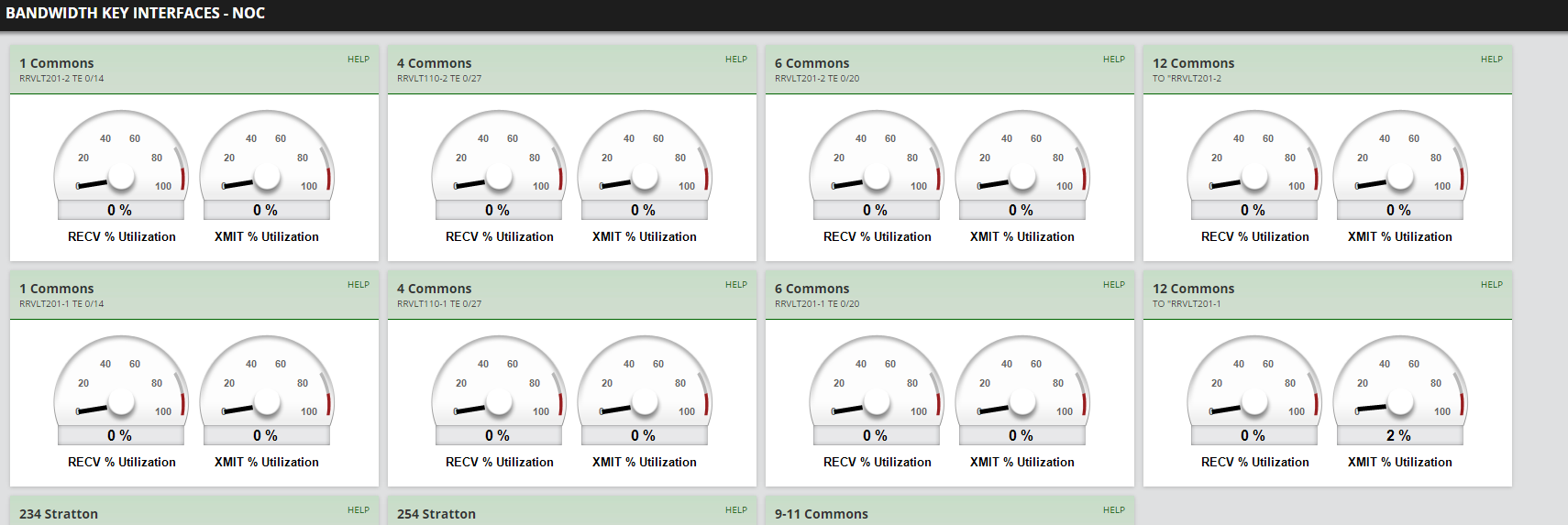Viewport: 1568px width, 525px height.
Task: Open HELP in 6 Commons RRVLT201-1 panel
Action: coord(1114,285)
